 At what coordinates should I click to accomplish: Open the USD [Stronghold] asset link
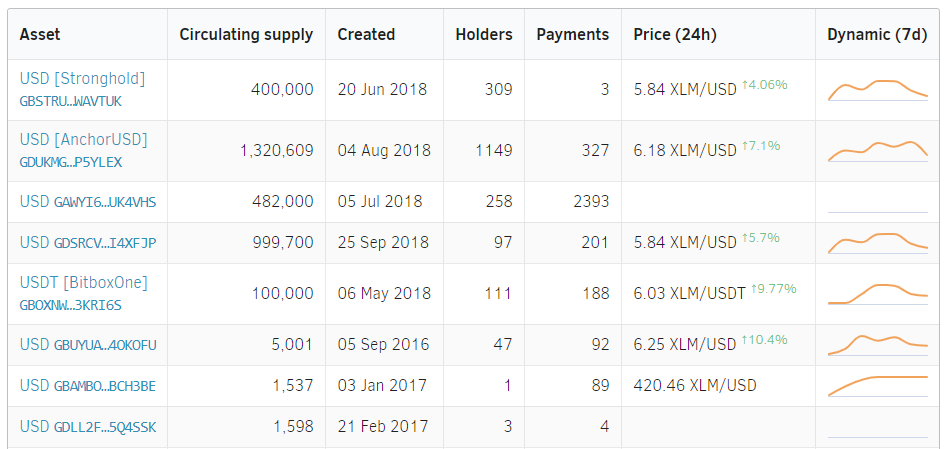82,79
